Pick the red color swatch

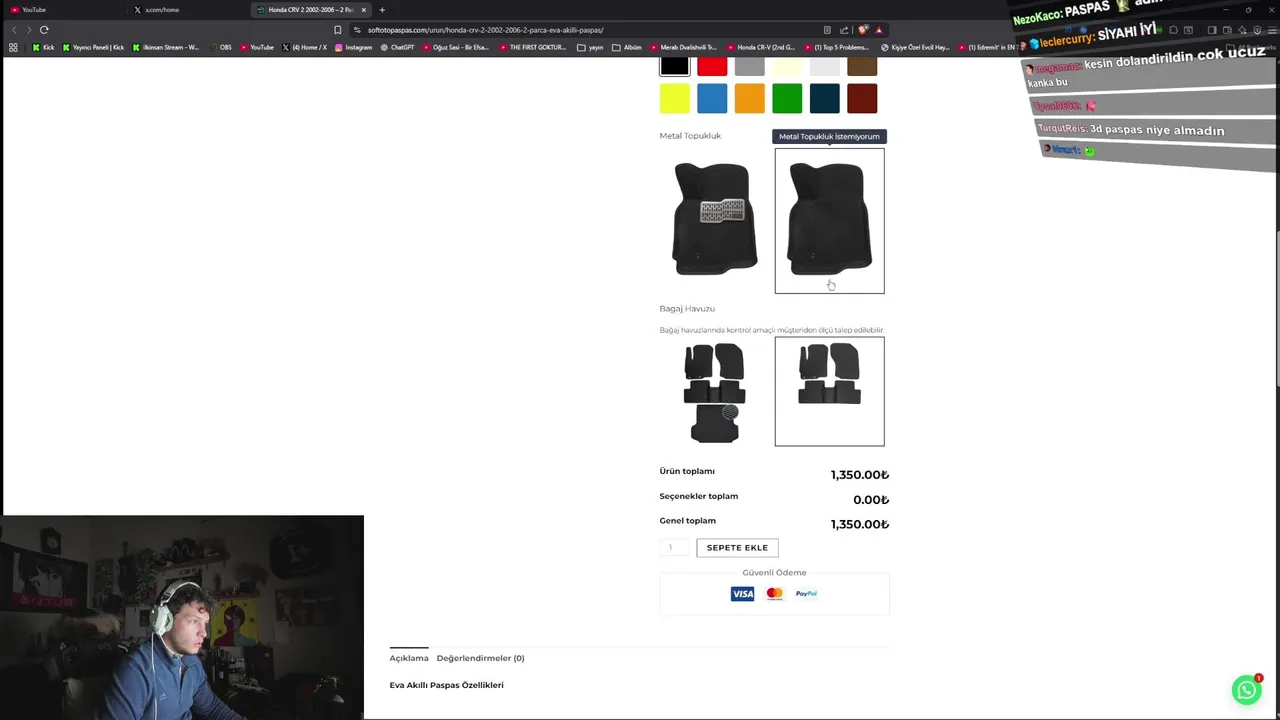point(712,65)
